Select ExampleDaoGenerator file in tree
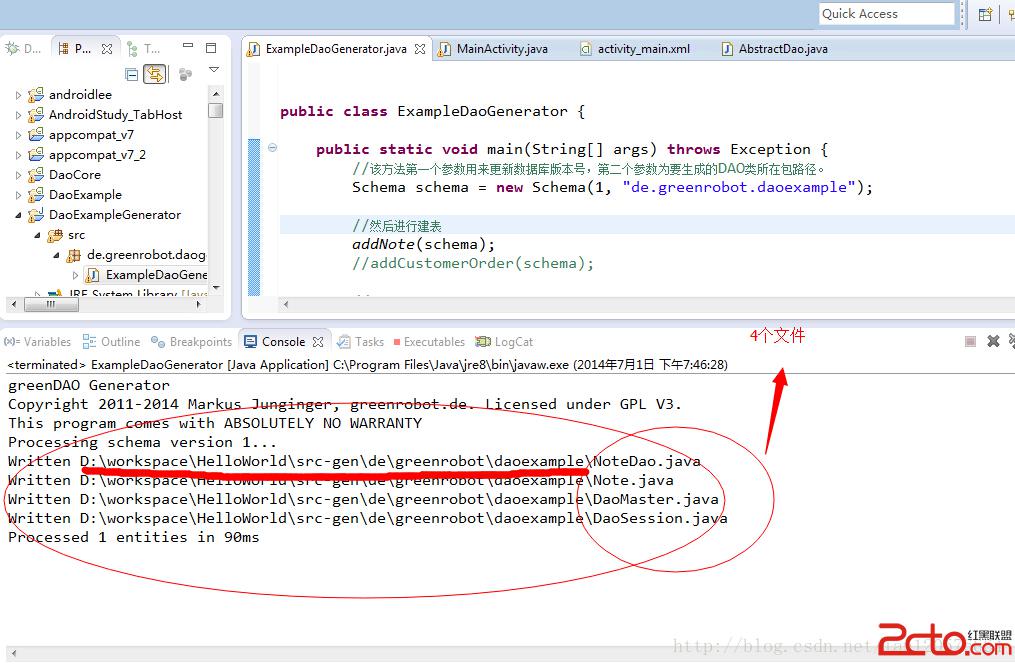 tap(156, 275)
